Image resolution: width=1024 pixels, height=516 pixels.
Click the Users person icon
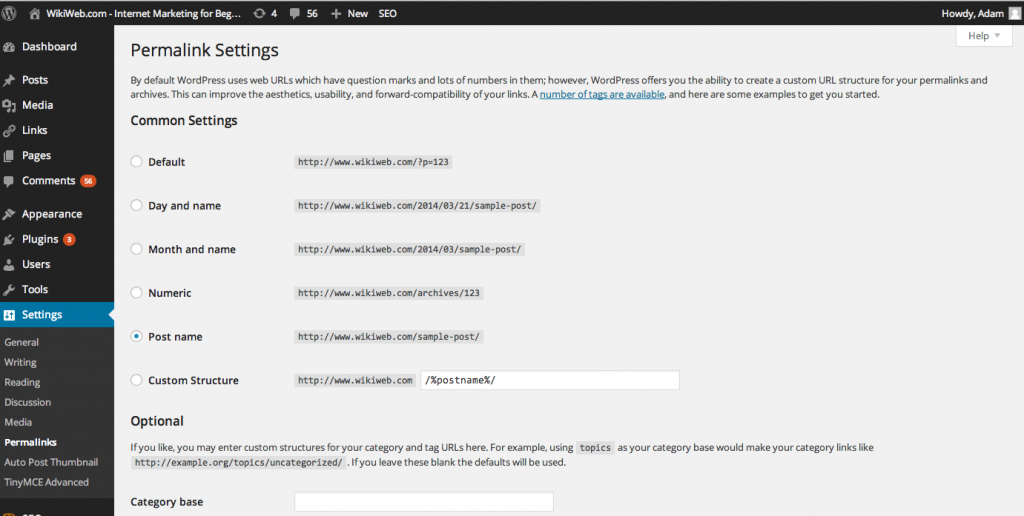pos(9,265)
